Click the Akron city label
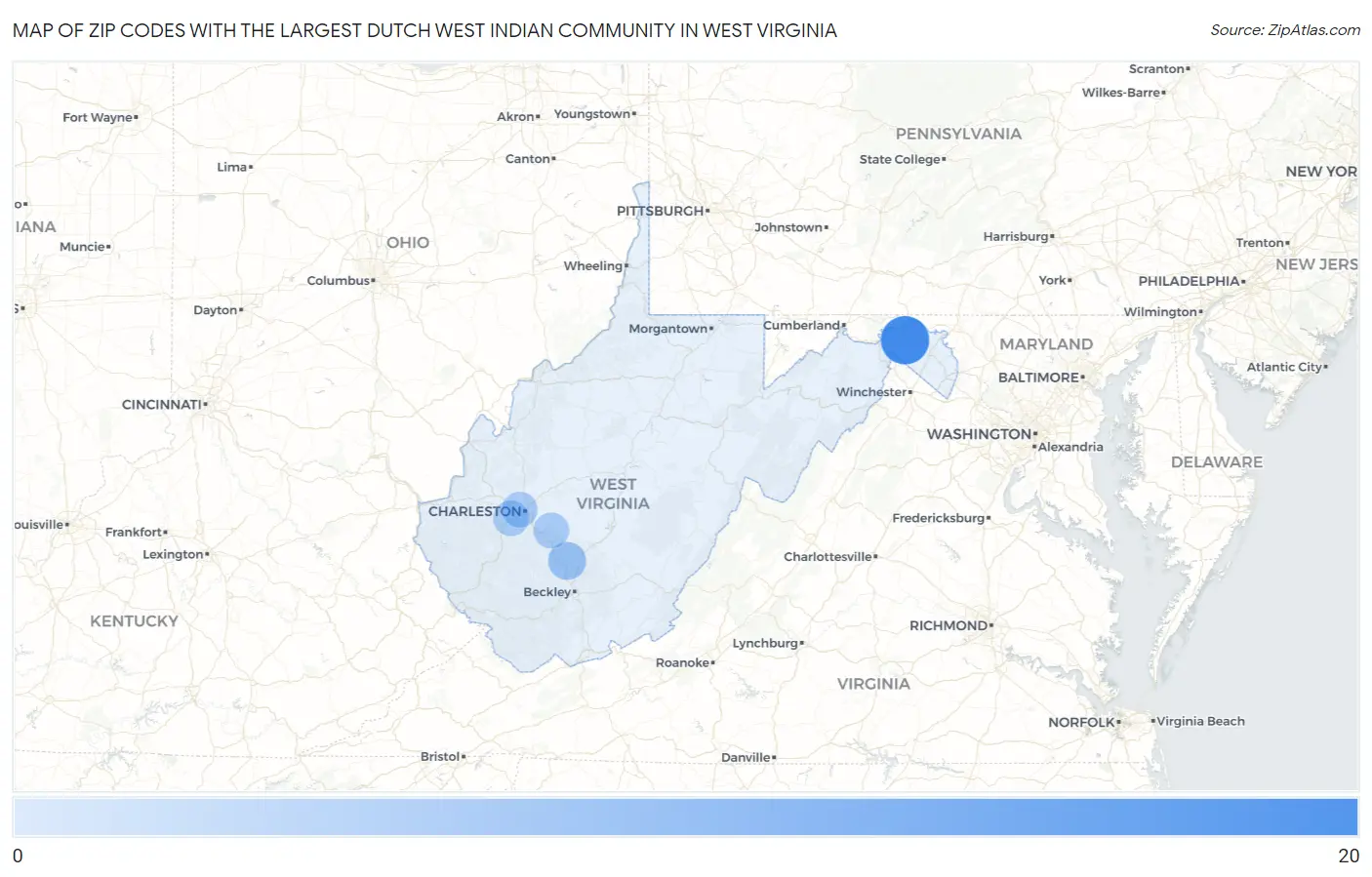 click(x=515, y=116)
